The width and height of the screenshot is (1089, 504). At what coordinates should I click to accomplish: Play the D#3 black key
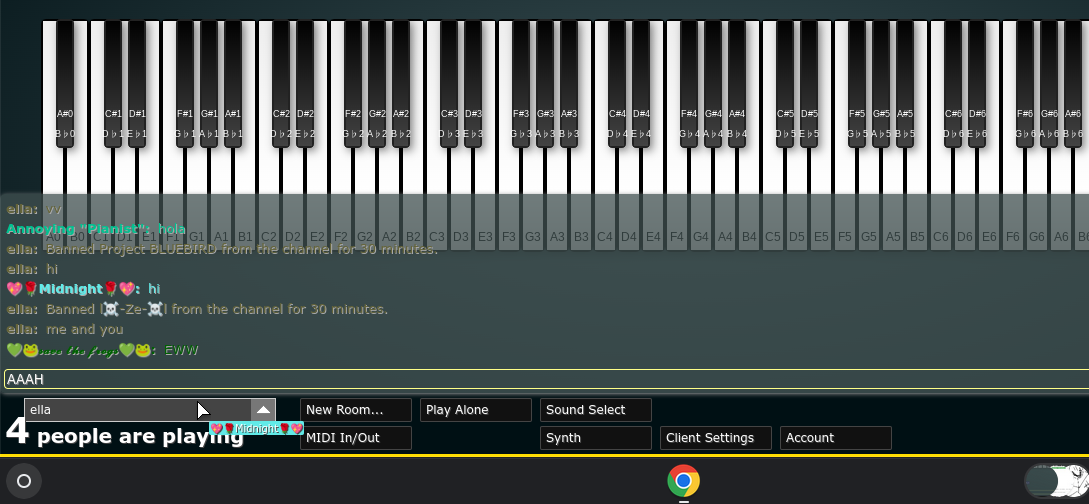pyautogui.click(x=473, y=83)
